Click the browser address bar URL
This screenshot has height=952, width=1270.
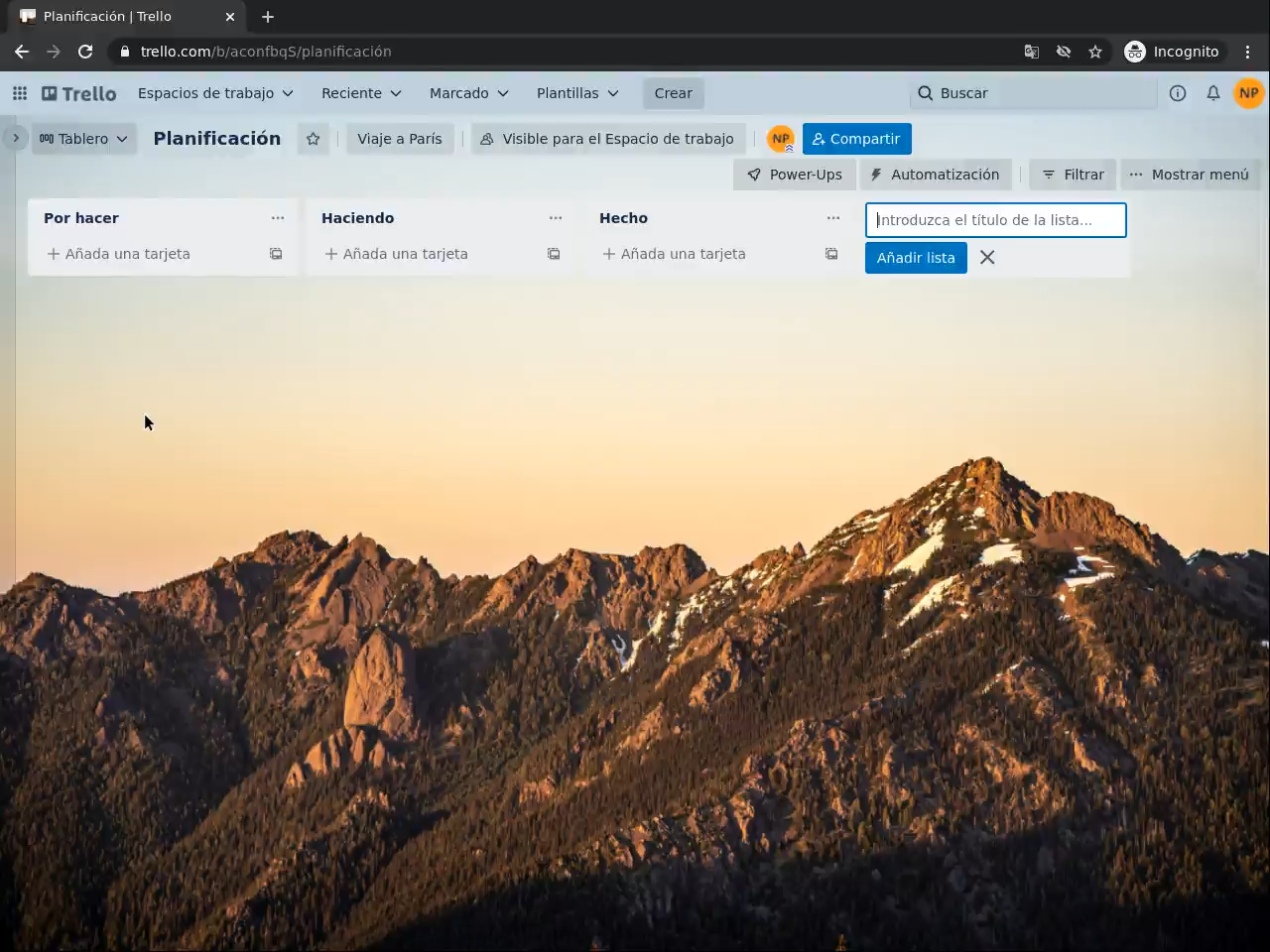266,52
